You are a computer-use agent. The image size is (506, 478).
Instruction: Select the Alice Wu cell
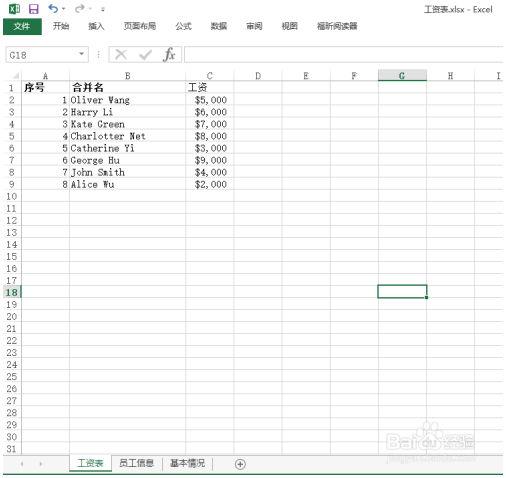point(127,184)
